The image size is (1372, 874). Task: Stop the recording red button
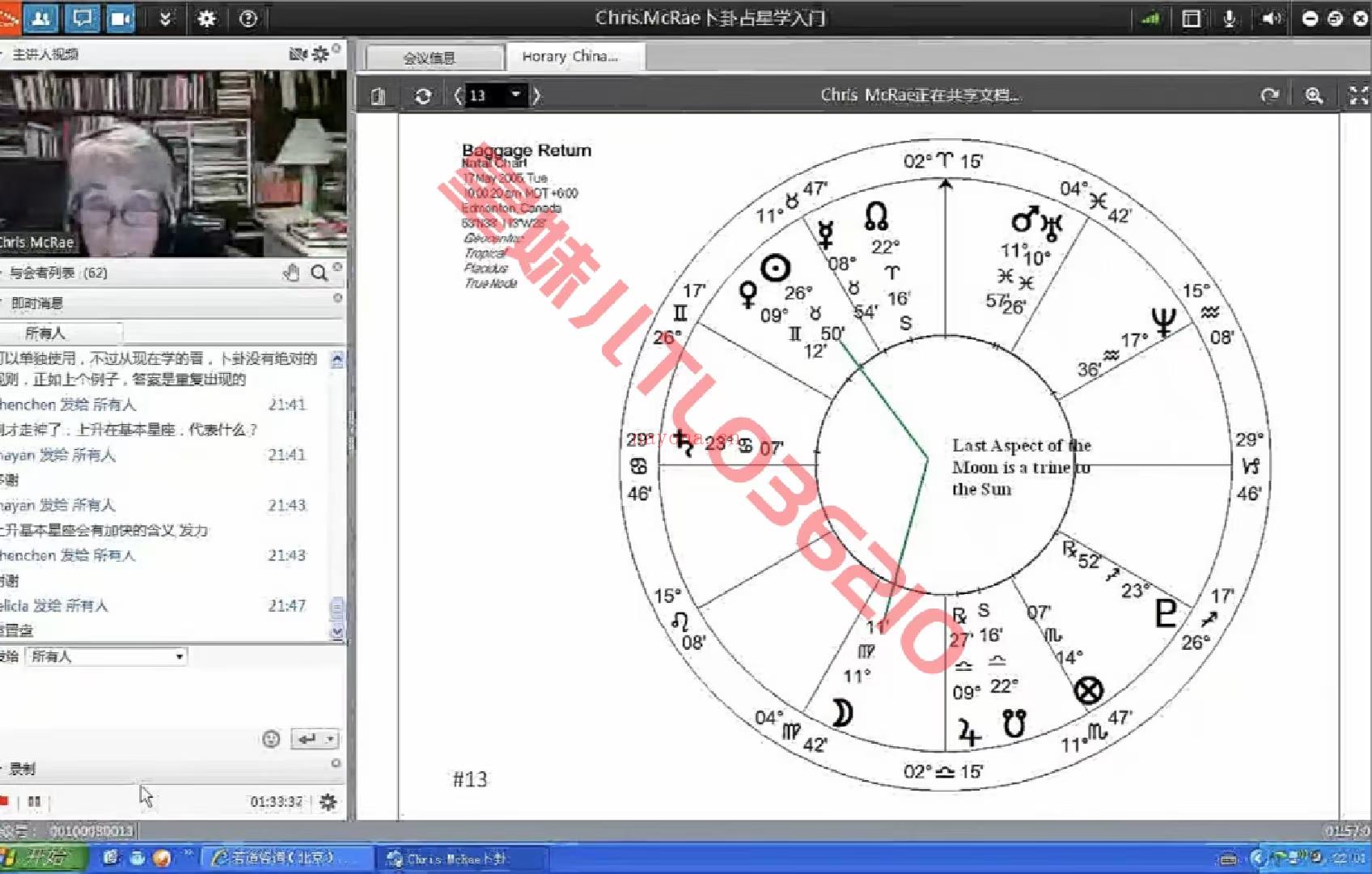click(x=4, y=801)
